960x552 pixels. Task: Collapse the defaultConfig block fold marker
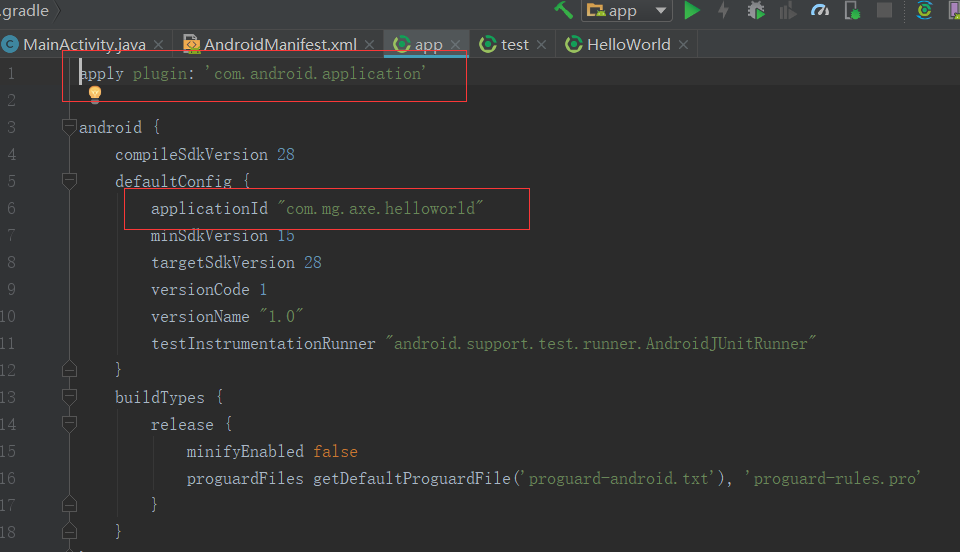click(x=69, y=181)
